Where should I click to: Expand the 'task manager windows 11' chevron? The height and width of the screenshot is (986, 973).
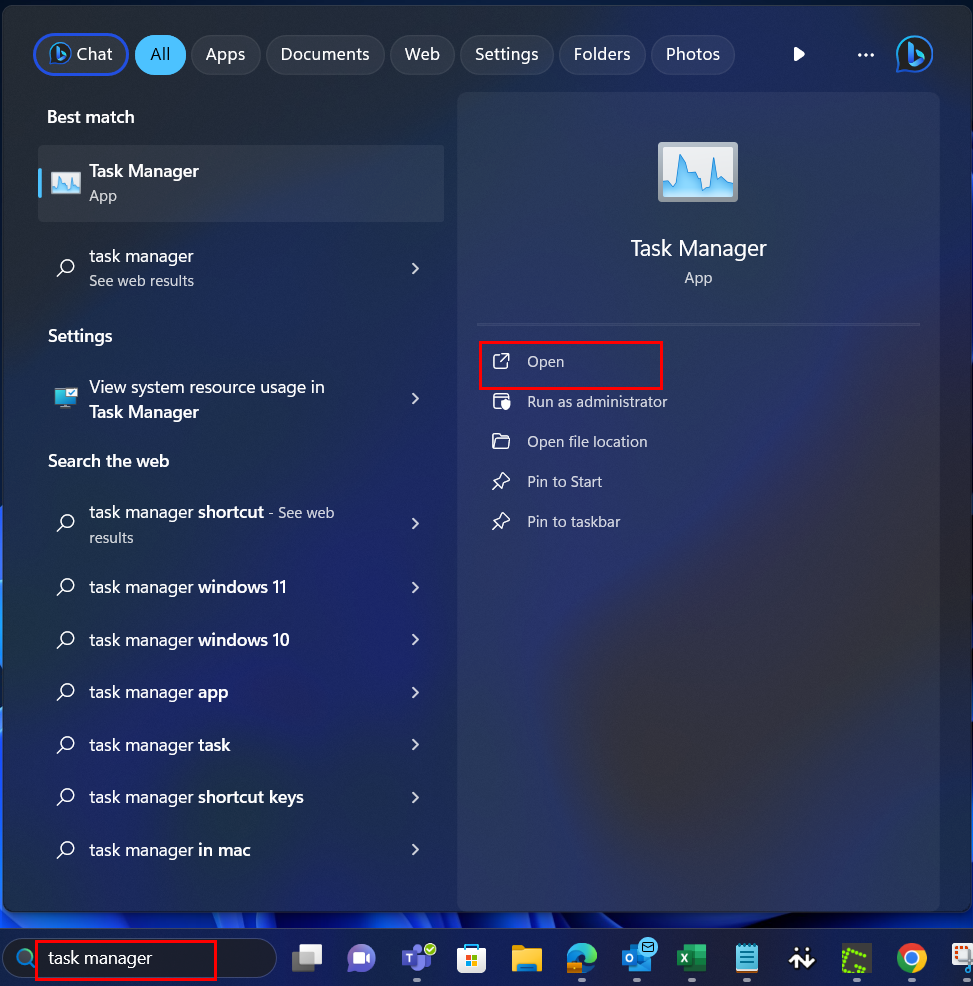click(x=415, y=587)
